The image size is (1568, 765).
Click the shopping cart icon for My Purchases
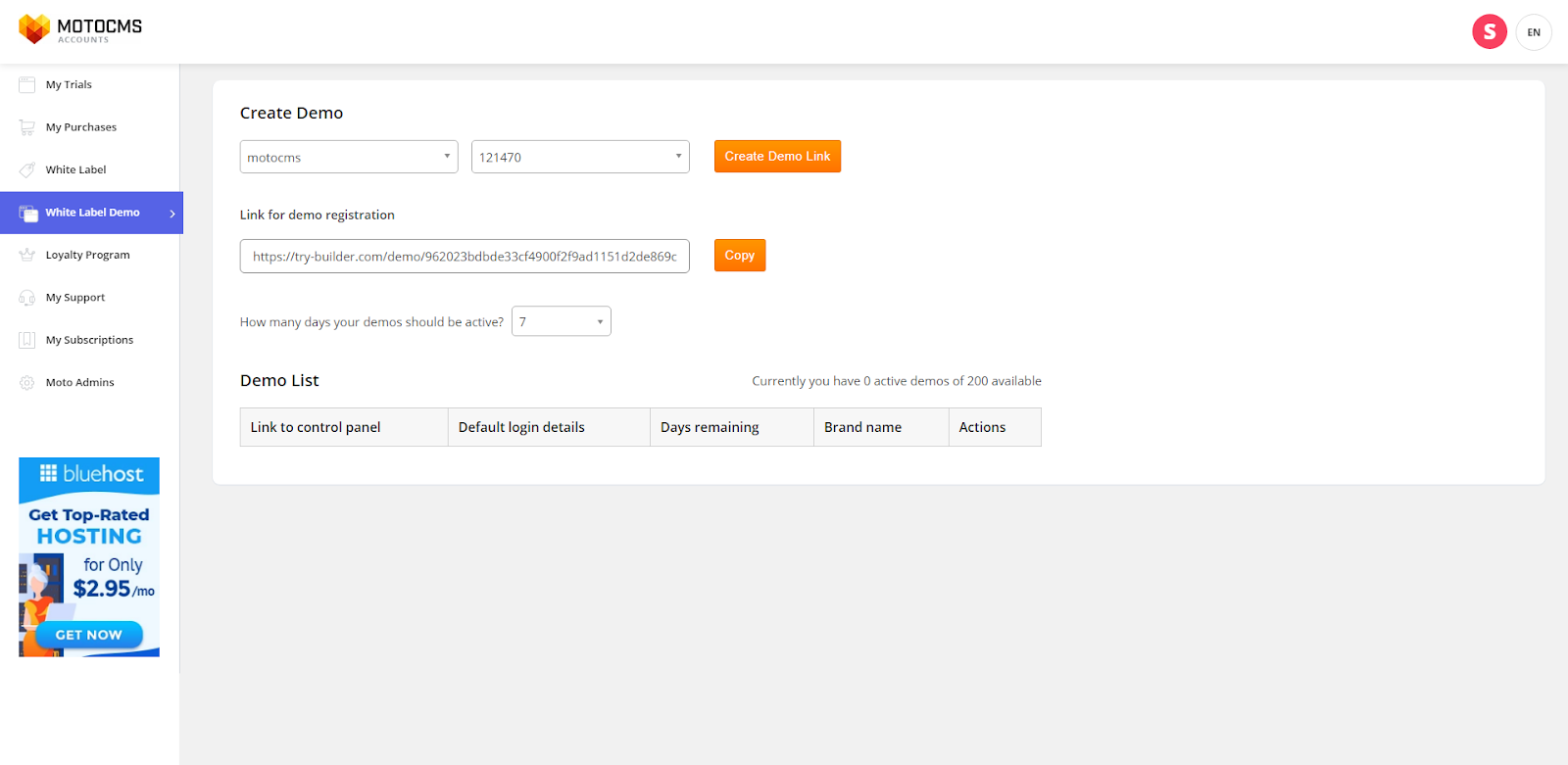[x=27, y=127]
